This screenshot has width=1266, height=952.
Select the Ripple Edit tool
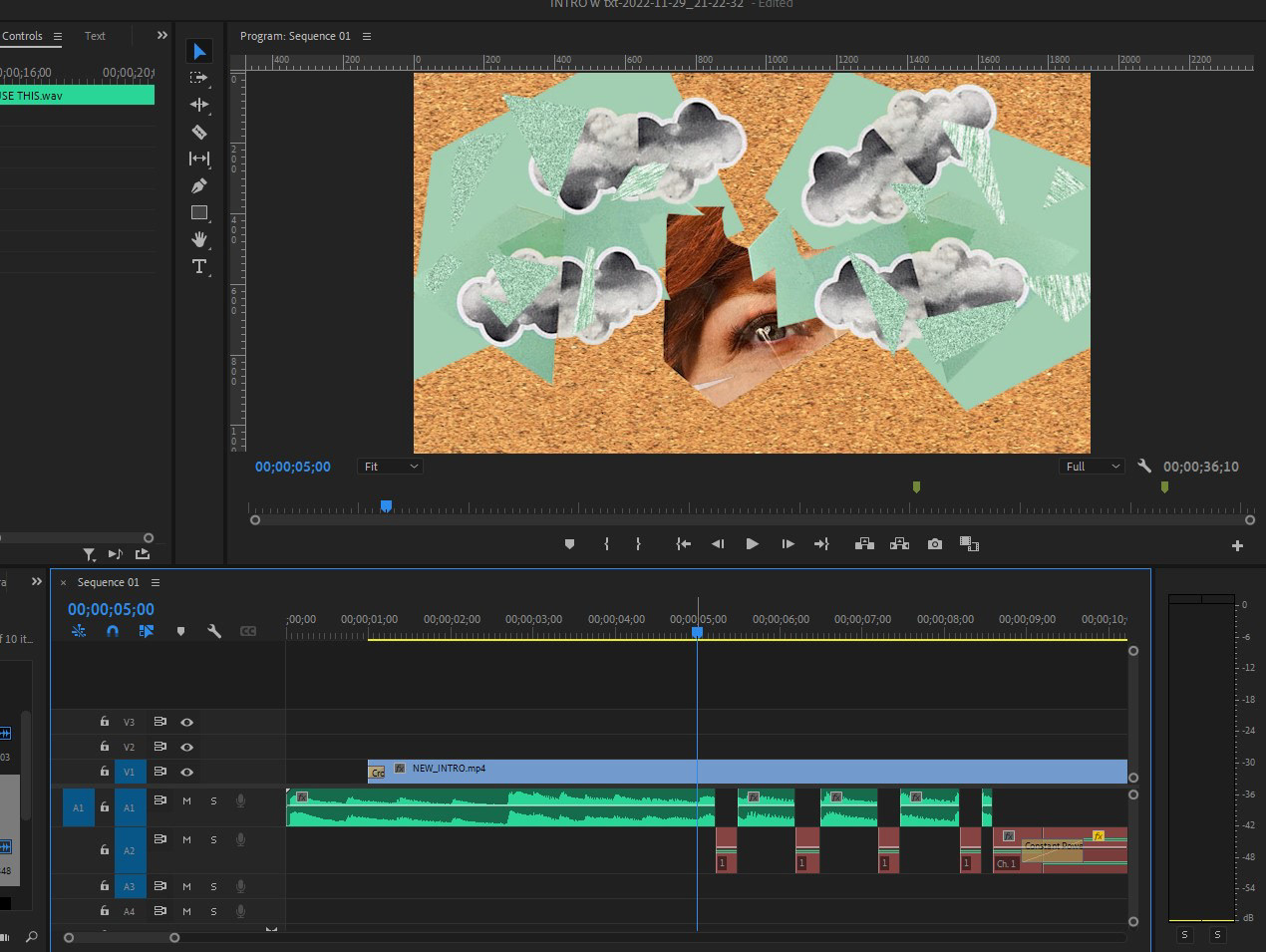199,105
